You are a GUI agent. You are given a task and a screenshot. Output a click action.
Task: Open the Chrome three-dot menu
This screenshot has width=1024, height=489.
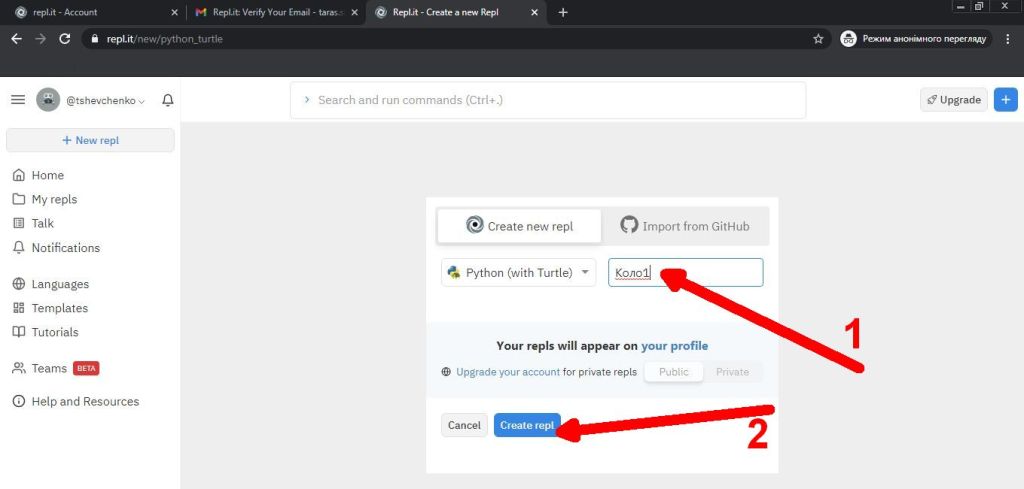tap(1008, 39)
